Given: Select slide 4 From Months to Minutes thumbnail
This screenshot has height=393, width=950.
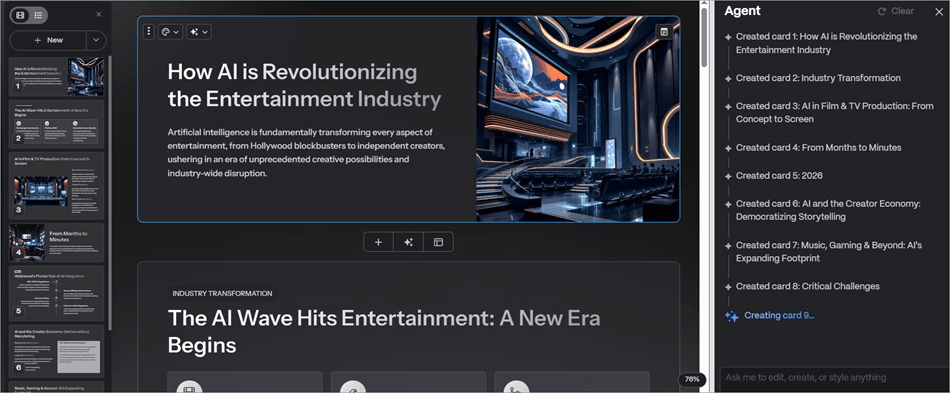Looking at the screenshot, I should point(56,242).
